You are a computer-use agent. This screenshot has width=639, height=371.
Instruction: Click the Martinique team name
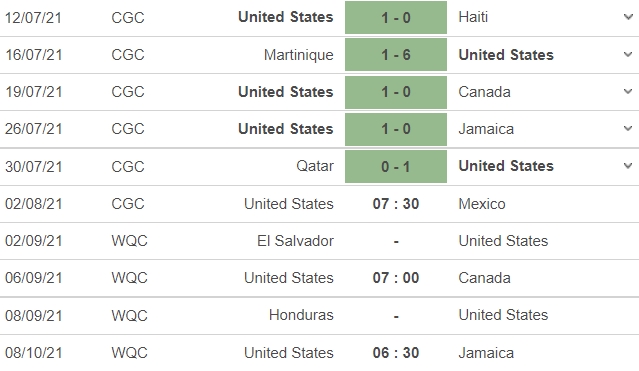coord(299,55)
